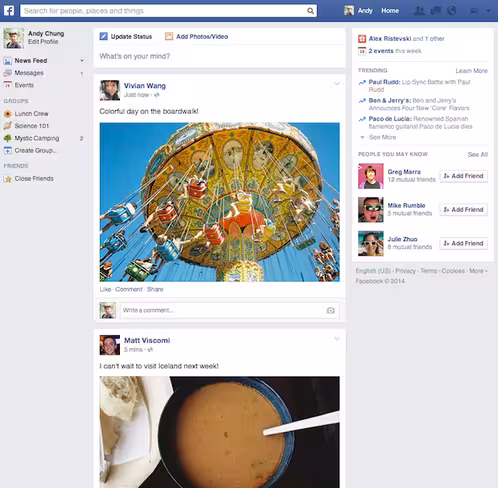This screenshot has height=488, width=498.
Task: Open the messages icon in top bar
Action: [436, 11]
